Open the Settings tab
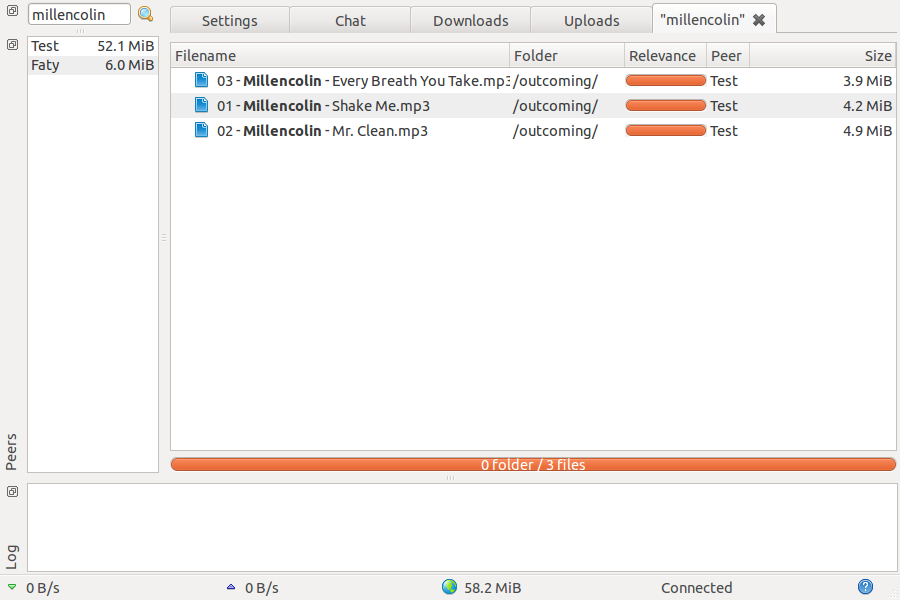 tap(229, 20)
